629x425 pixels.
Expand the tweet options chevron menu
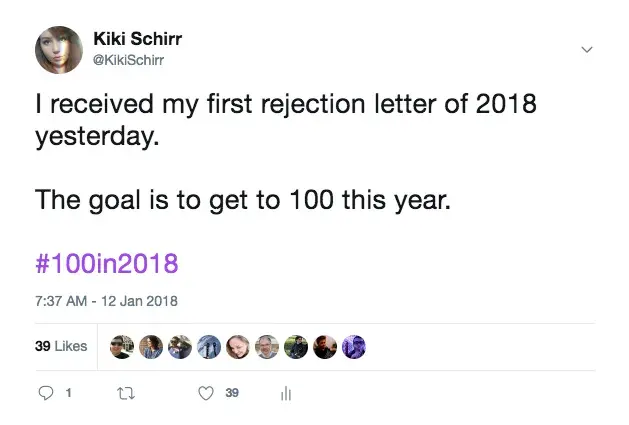(x=587, y=48)
